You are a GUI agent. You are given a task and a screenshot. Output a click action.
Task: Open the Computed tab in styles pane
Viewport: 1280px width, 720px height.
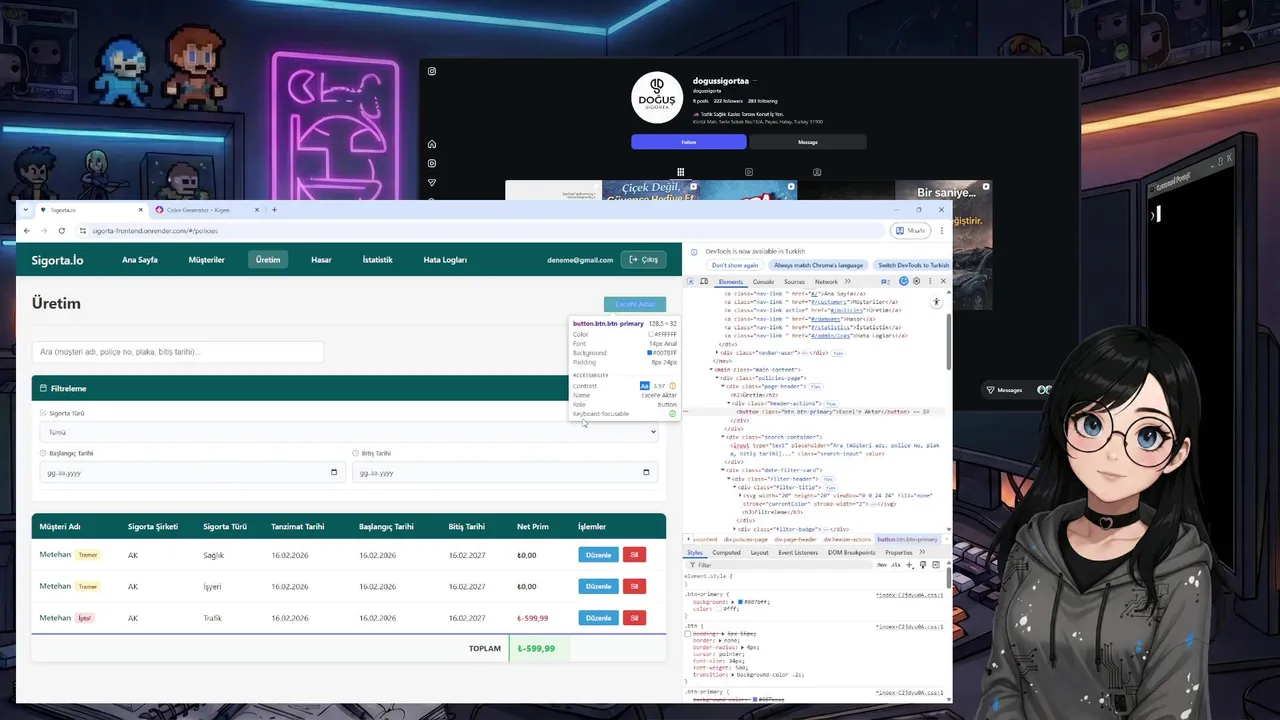coord(726,552)
